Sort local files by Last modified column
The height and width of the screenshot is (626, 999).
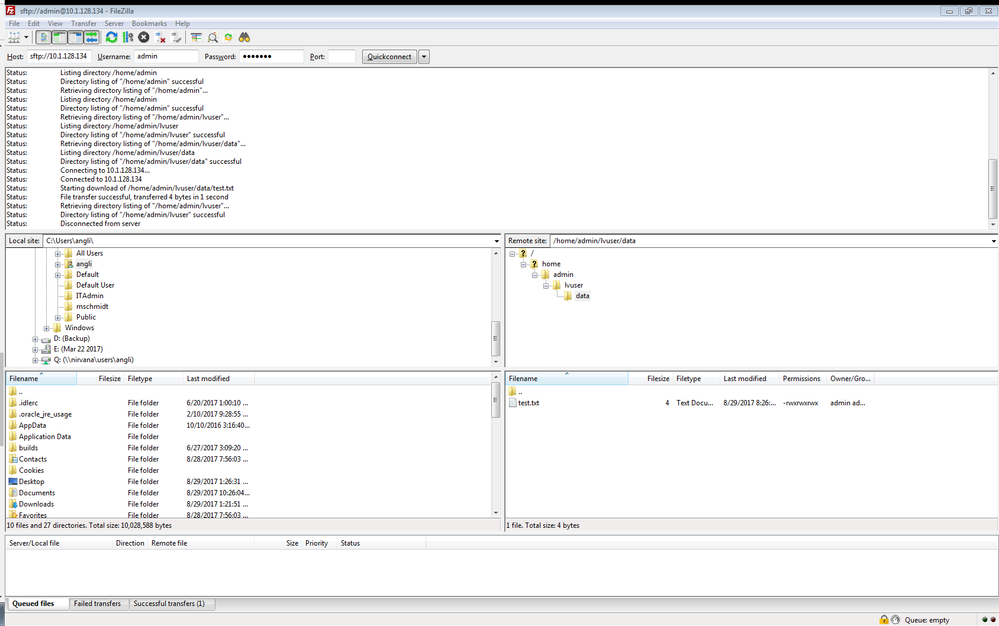coord(219,379)
